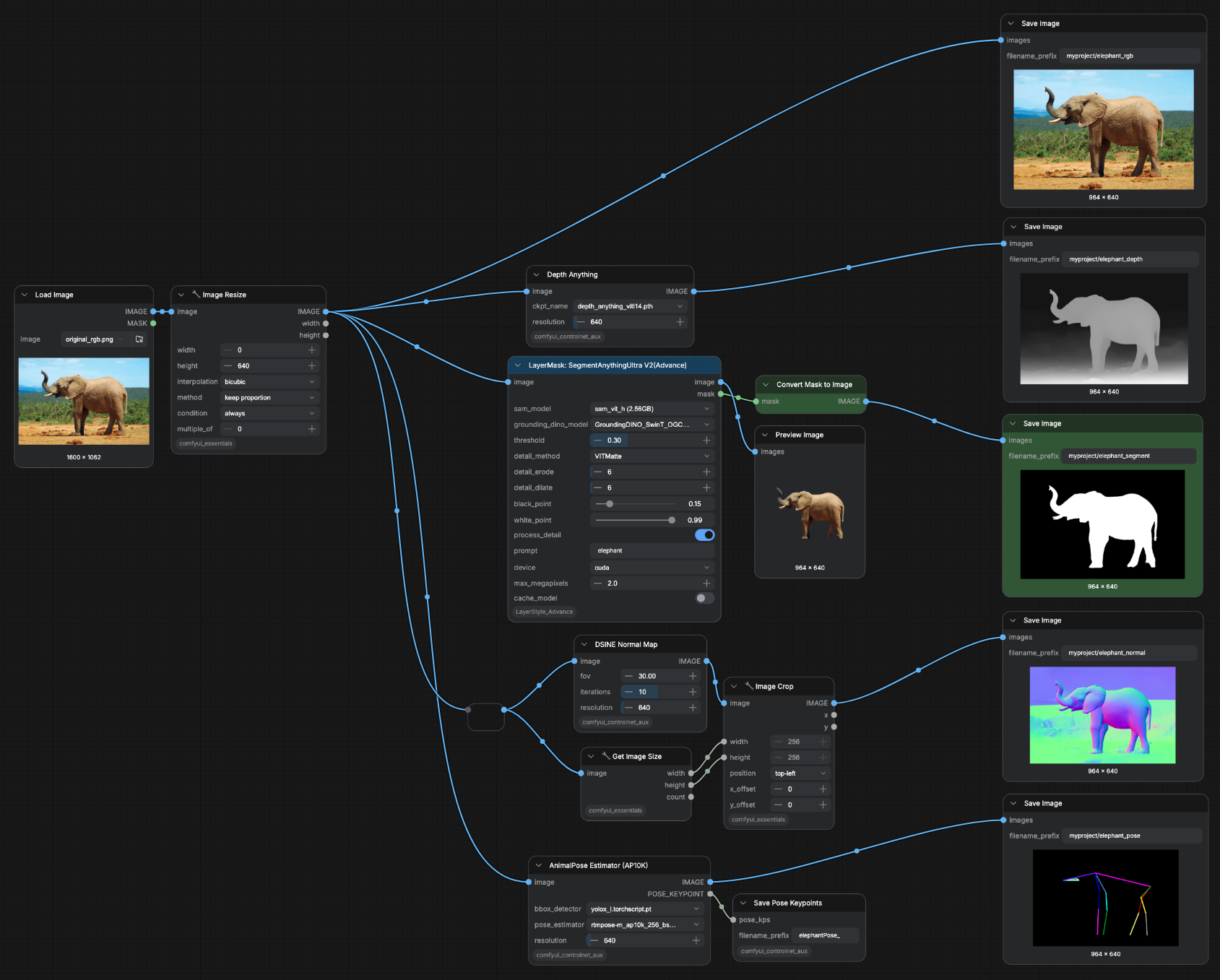
Task: Click the wrench icon on Image Resize node
Action: coord(196,295)
